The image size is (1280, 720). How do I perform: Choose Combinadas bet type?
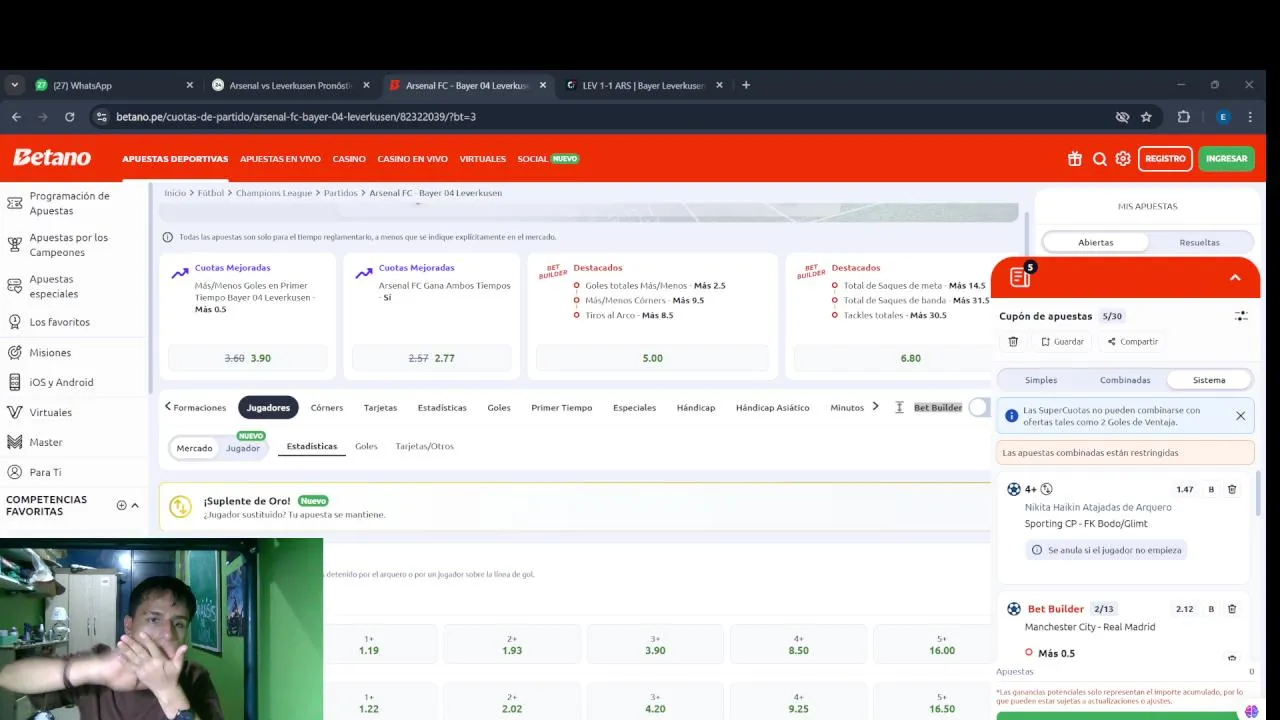(1125, 380)
